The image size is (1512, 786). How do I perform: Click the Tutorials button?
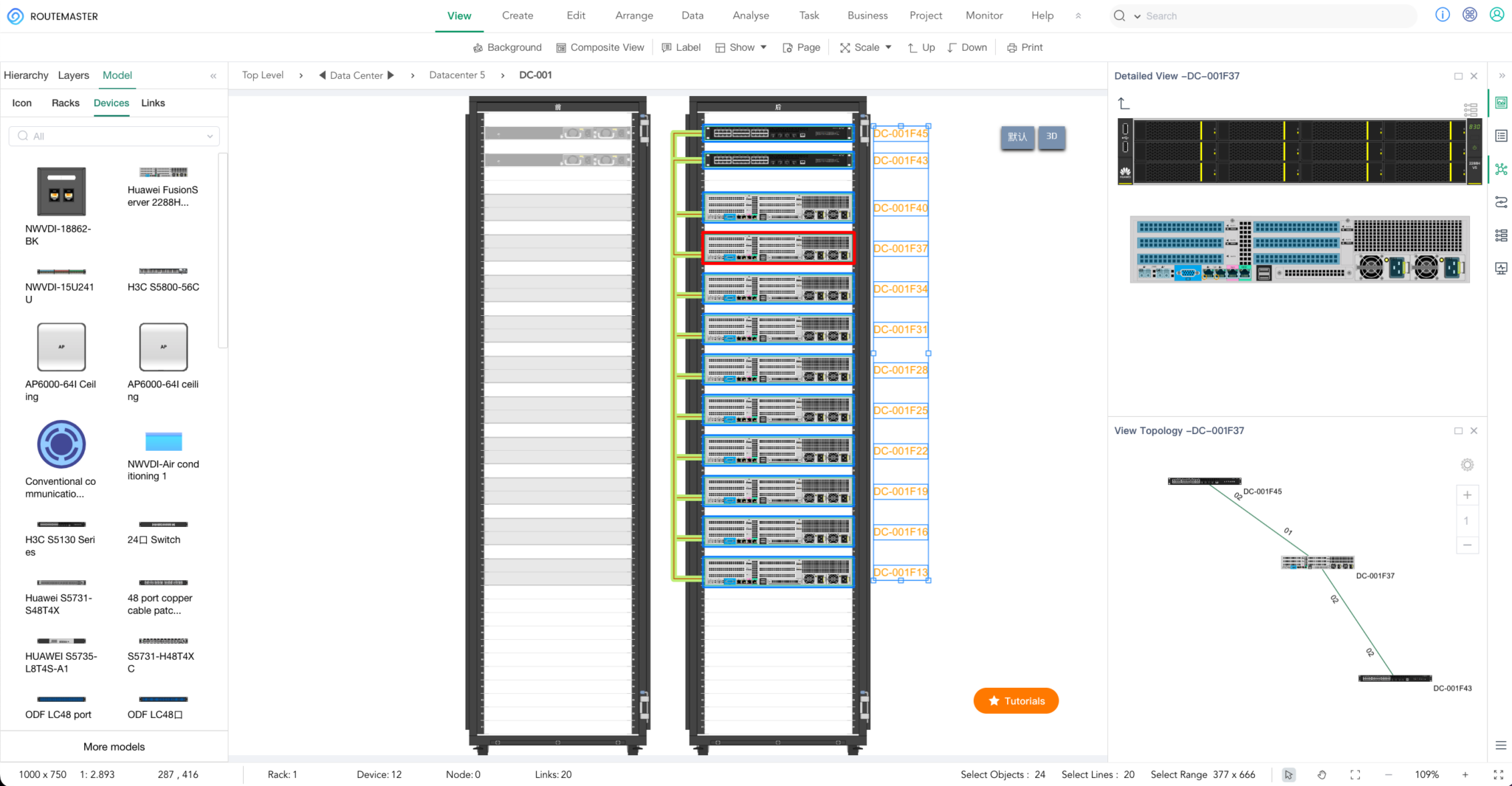pyautogui.click(x=1015, y=700)
